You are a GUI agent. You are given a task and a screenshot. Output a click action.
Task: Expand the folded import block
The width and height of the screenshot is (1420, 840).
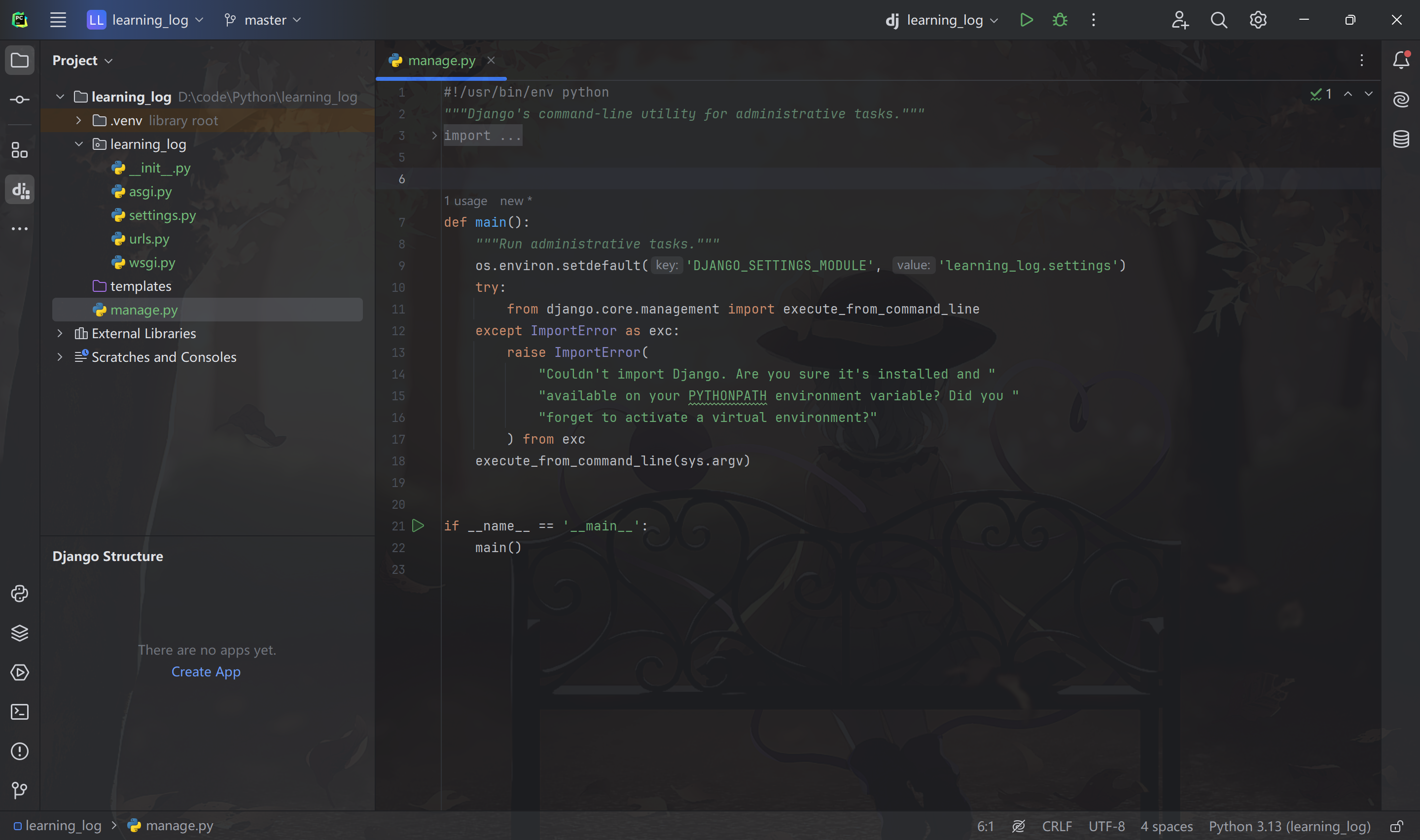click(x=434, y=136)
